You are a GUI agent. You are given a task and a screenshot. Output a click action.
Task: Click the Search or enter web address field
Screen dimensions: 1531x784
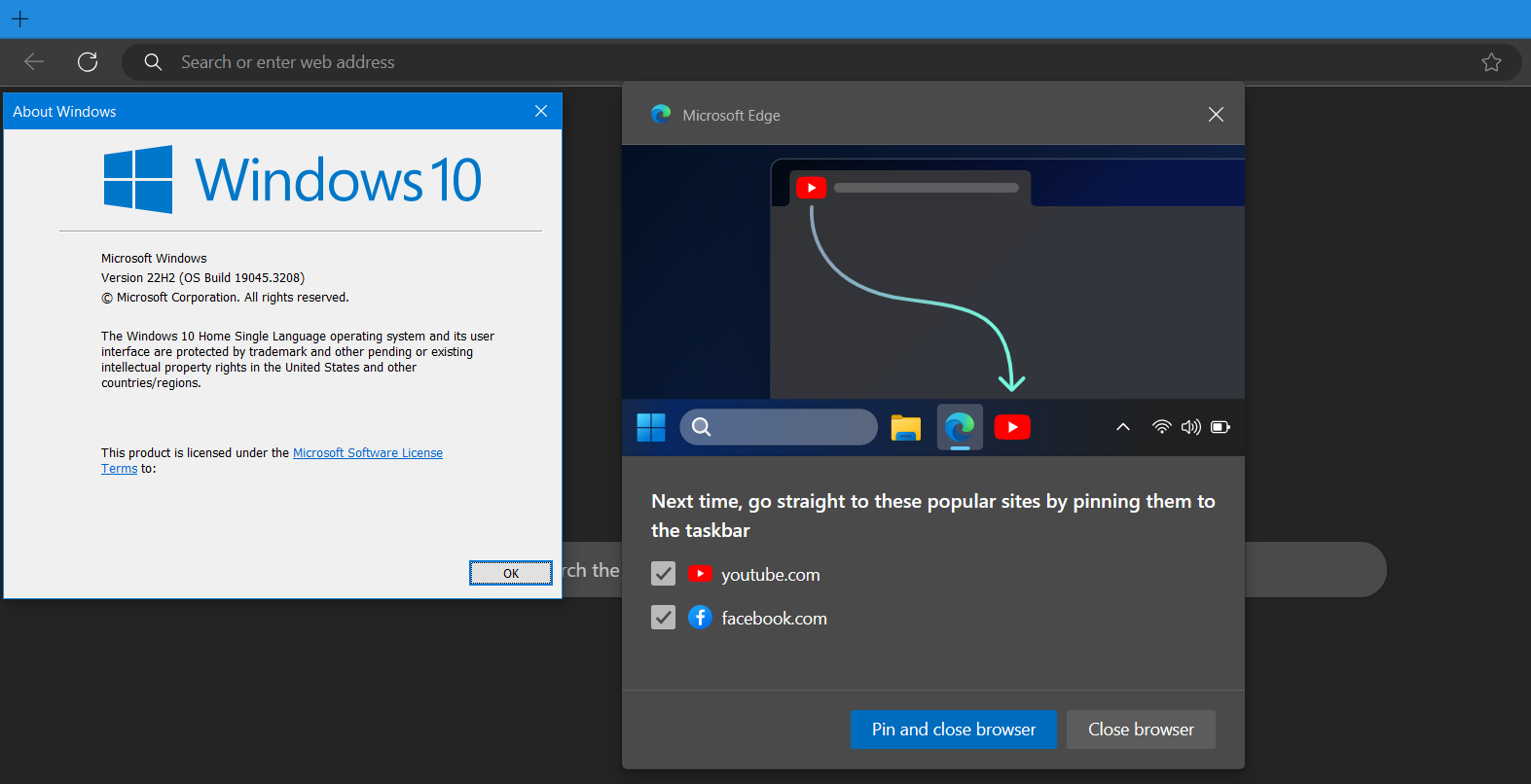779,62
